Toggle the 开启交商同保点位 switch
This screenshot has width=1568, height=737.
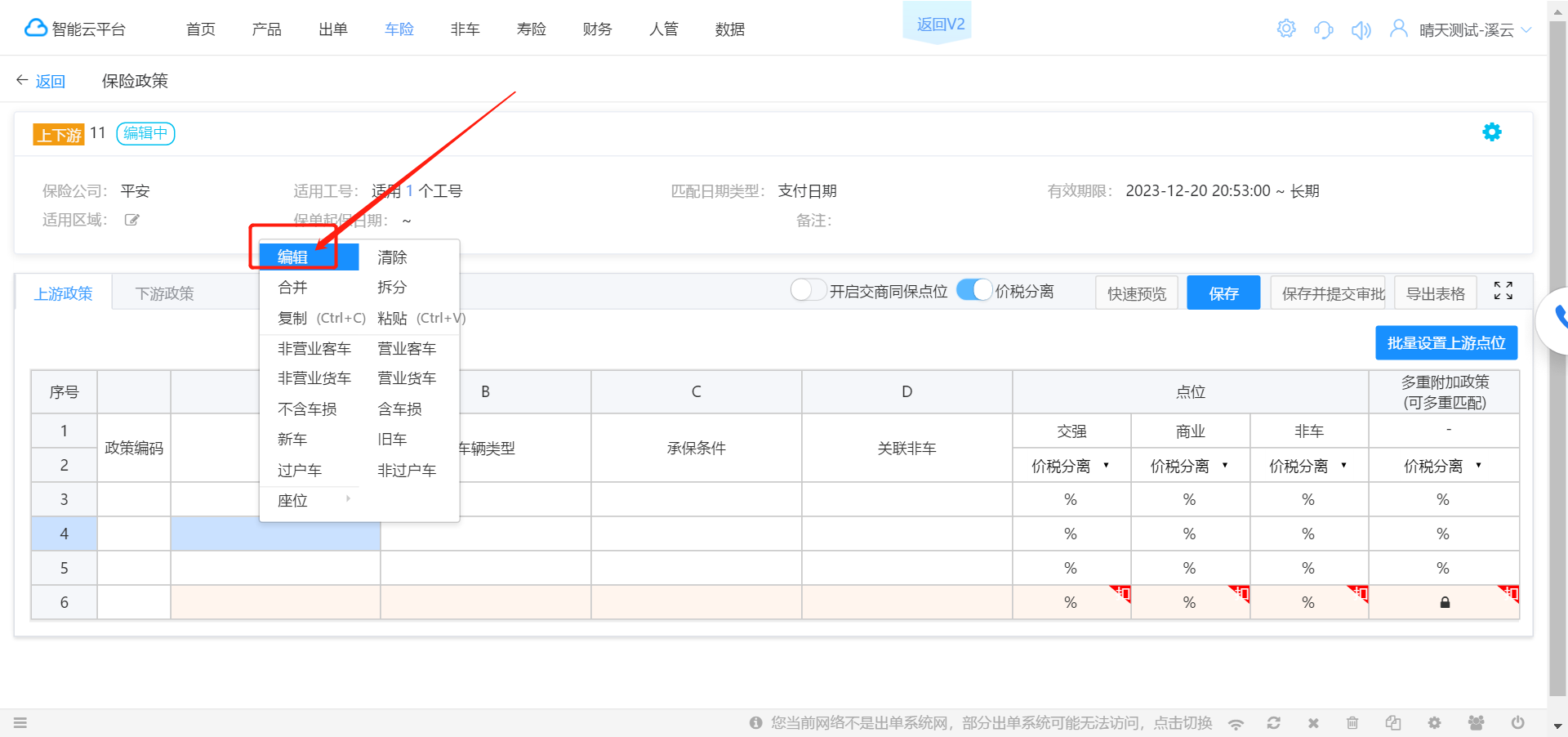[808, 290]
